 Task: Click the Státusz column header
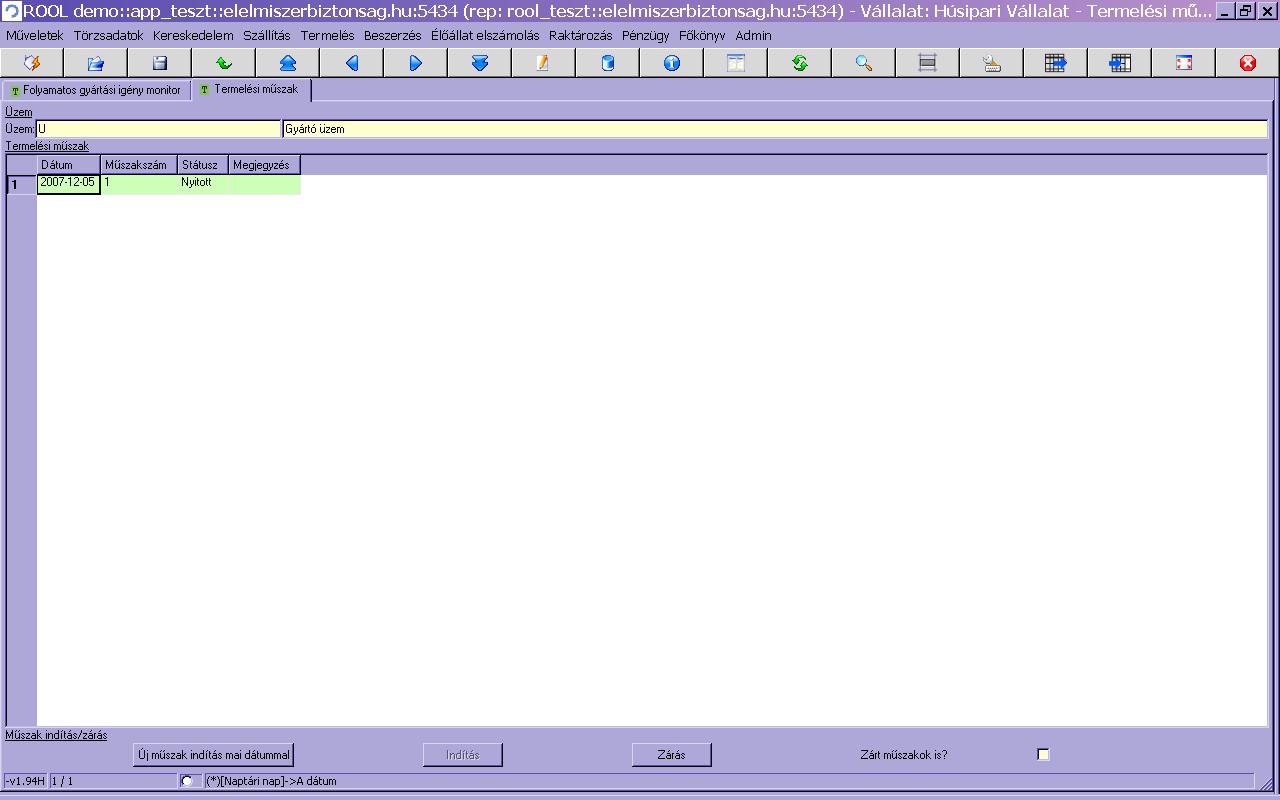pyautogui.click(x=204, y=165)
